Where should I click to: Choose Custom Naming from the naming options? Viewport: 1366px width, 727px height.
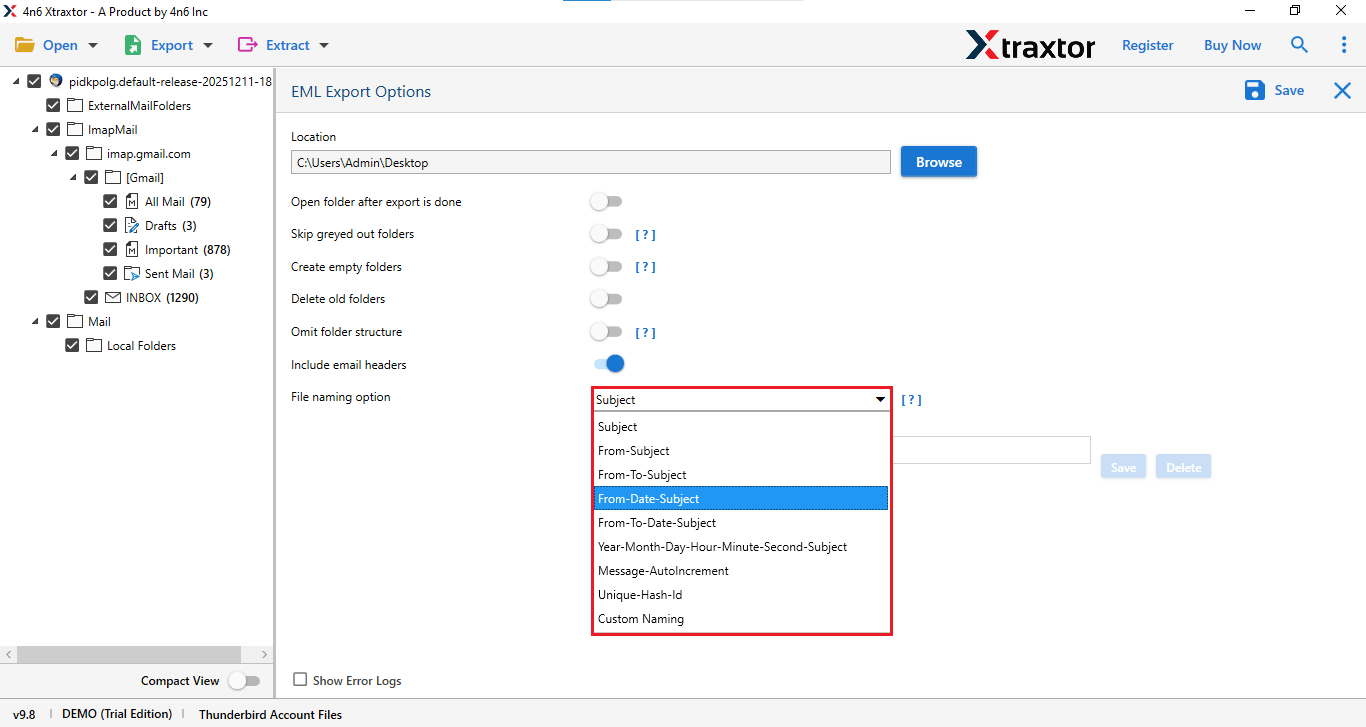pyautogui.click(x=641, y=618)
